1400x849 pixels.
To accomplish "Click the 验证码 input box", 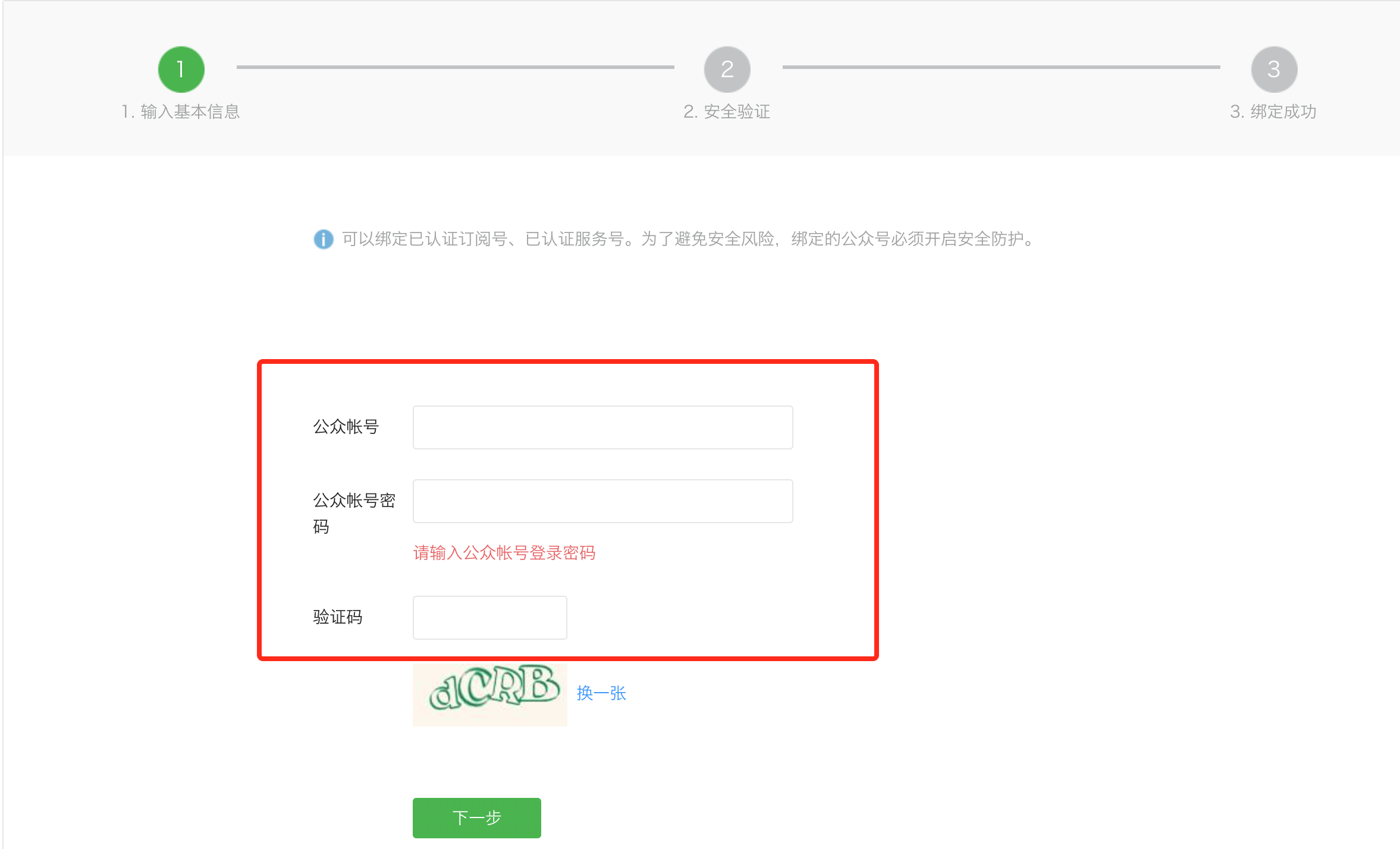I will tap(489, 618).
